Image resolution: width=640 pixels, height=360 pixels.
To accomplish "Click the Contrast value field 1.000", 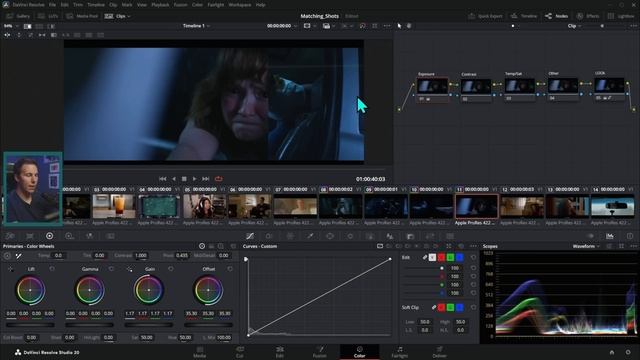I will click(140, 256).
